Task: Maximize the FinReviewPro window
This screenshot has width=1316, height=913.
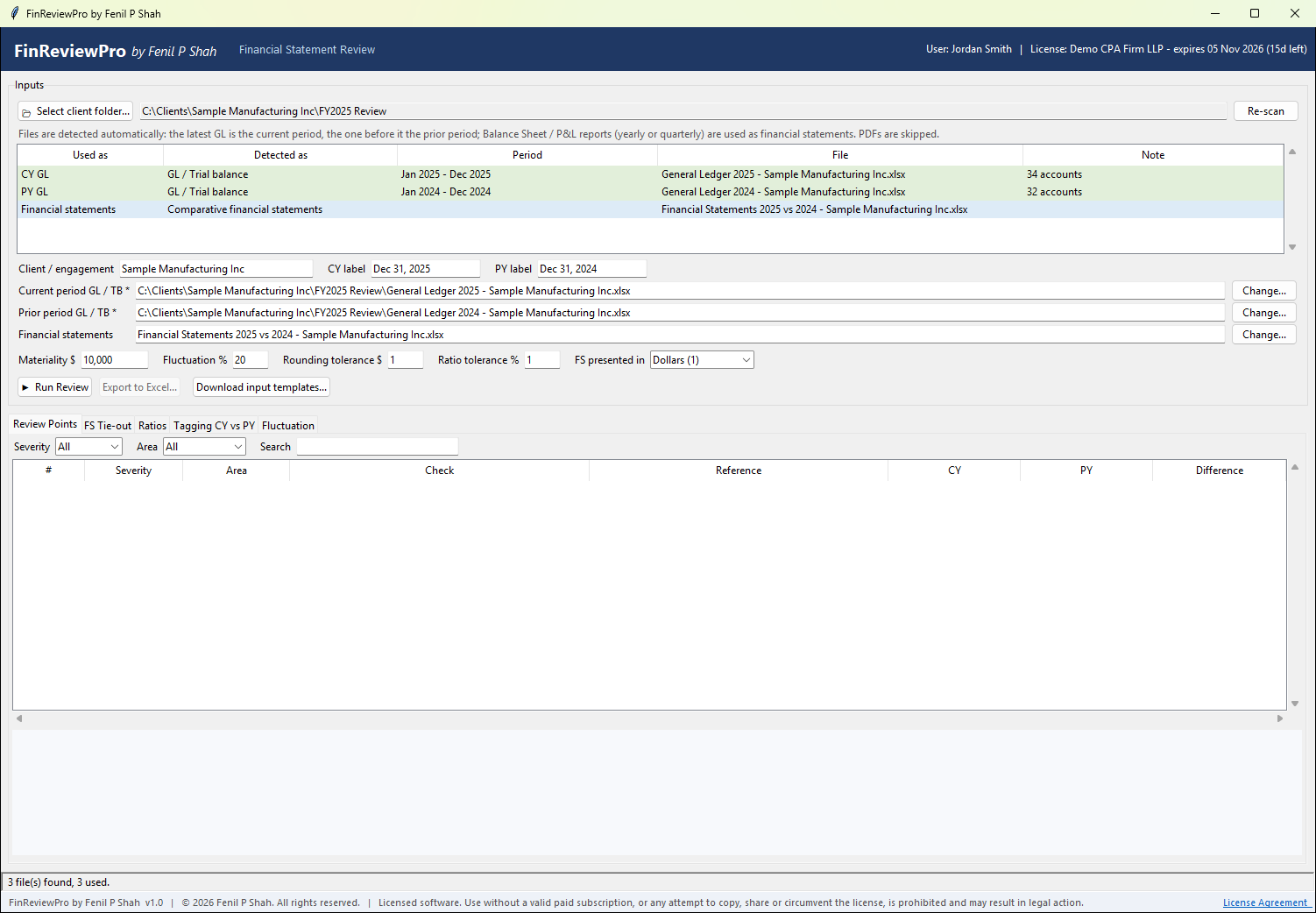Action: coord(1255,13)
